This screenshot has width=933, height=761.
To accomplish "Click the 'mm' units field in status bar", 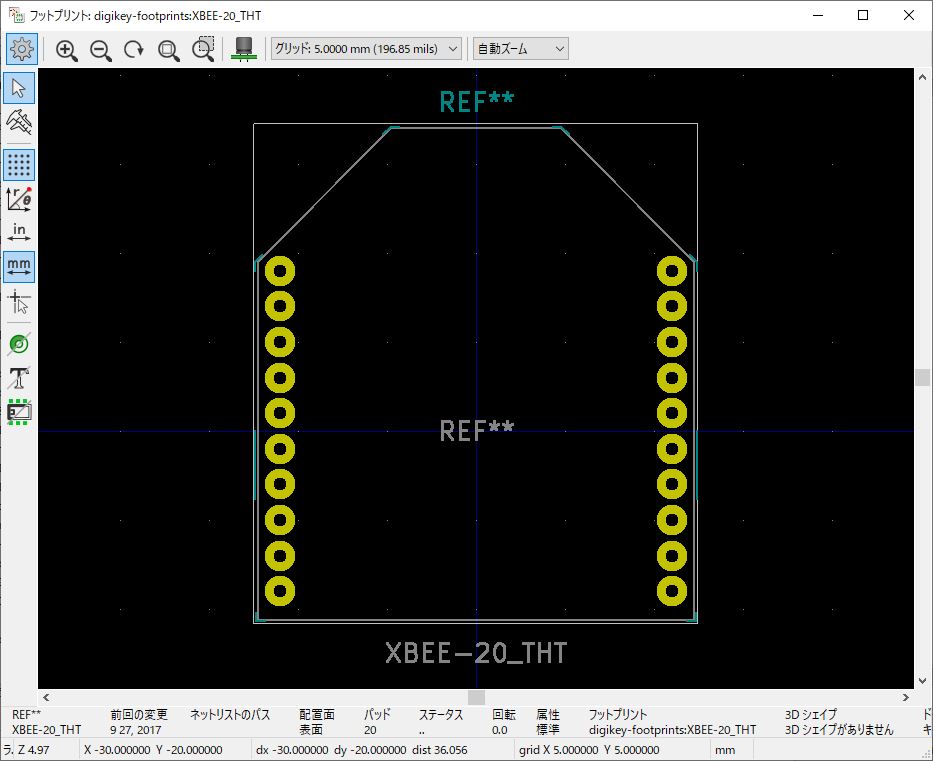I will 725,750.
